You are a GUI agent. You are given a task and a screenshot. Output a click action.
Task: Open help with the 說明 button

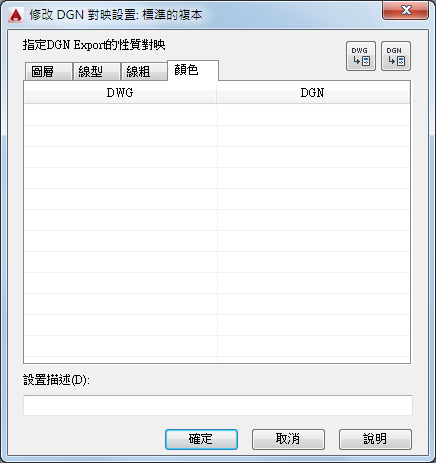[375, 439]
